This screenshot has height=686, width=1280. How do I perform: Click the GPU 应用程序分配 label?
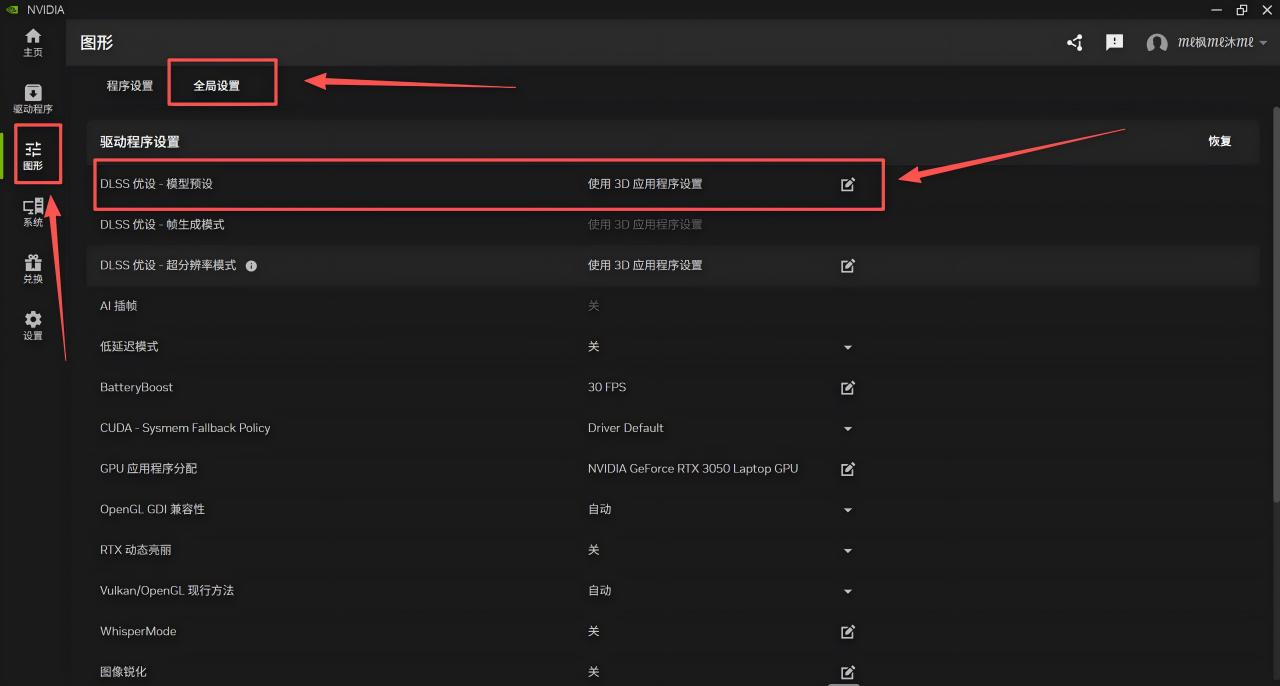click(149, 469)
